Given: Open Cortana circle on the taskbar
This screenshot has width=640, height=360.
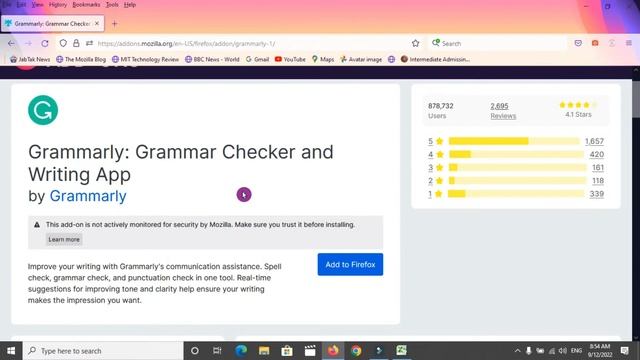Looking at the screenshot, I should pyautogui.click(x=195, y=351).
